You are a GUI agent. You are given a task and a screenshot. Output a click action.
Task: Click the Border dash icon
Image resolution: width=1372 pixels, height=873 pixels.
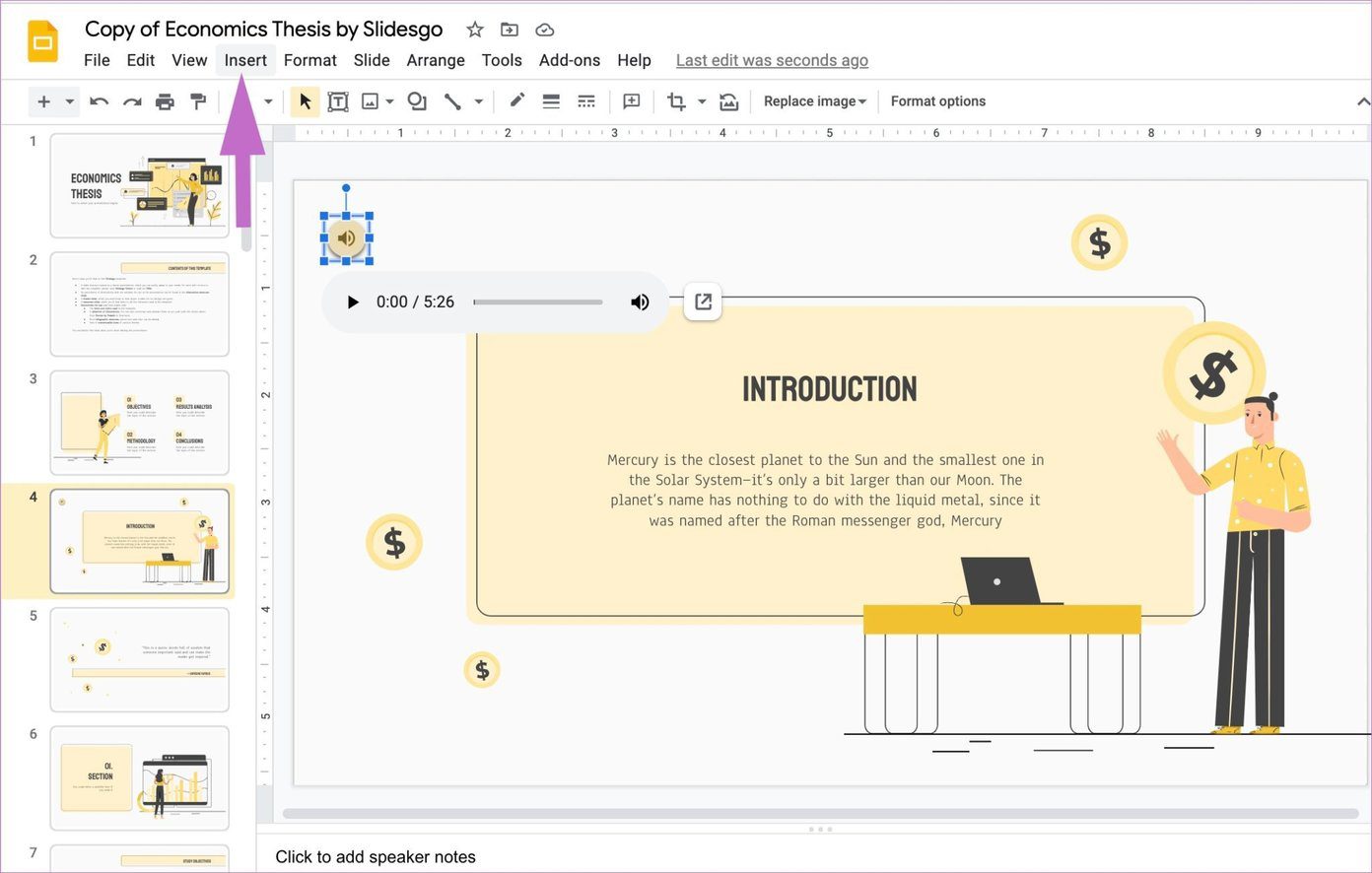coord(585,101)
